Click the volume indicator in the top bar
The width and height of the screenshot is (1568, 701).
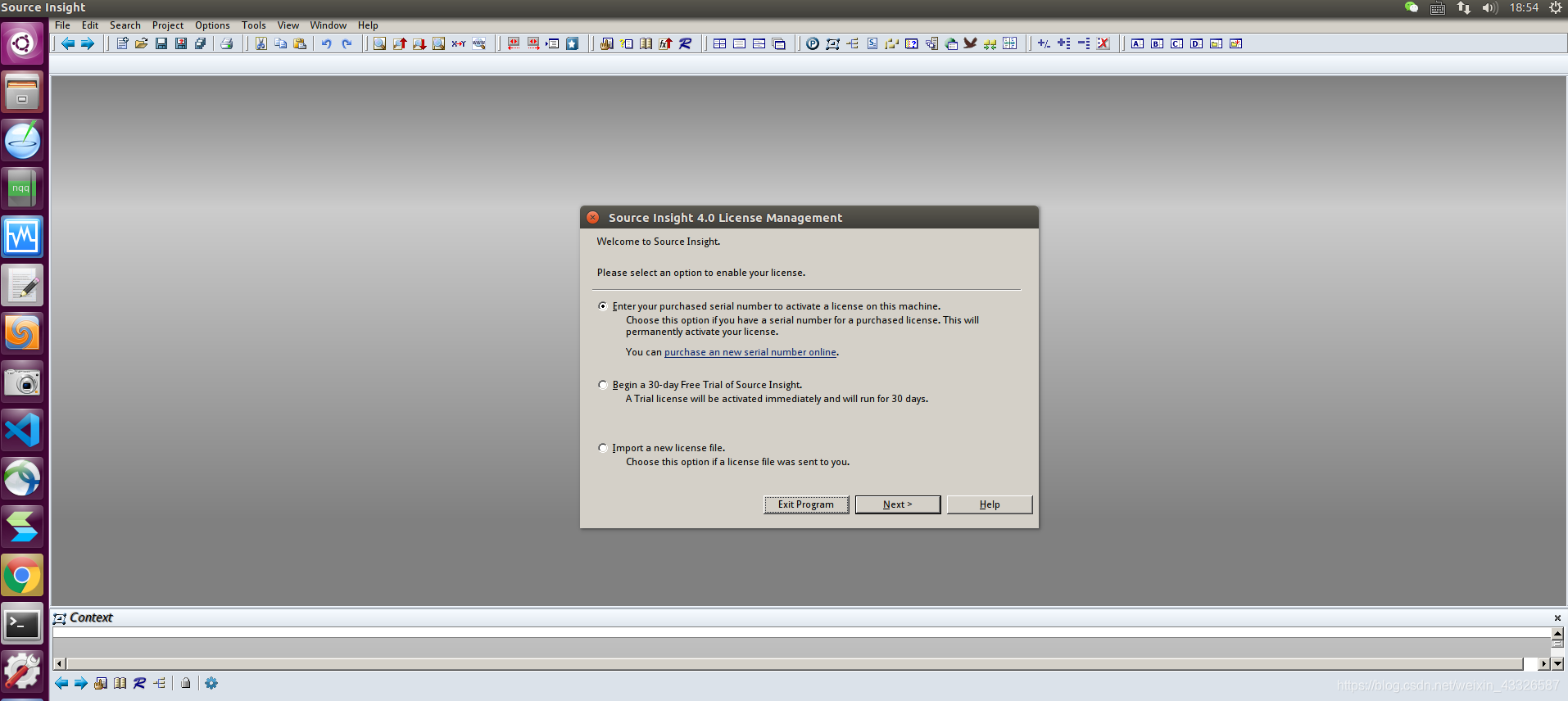click(1489, 7)
